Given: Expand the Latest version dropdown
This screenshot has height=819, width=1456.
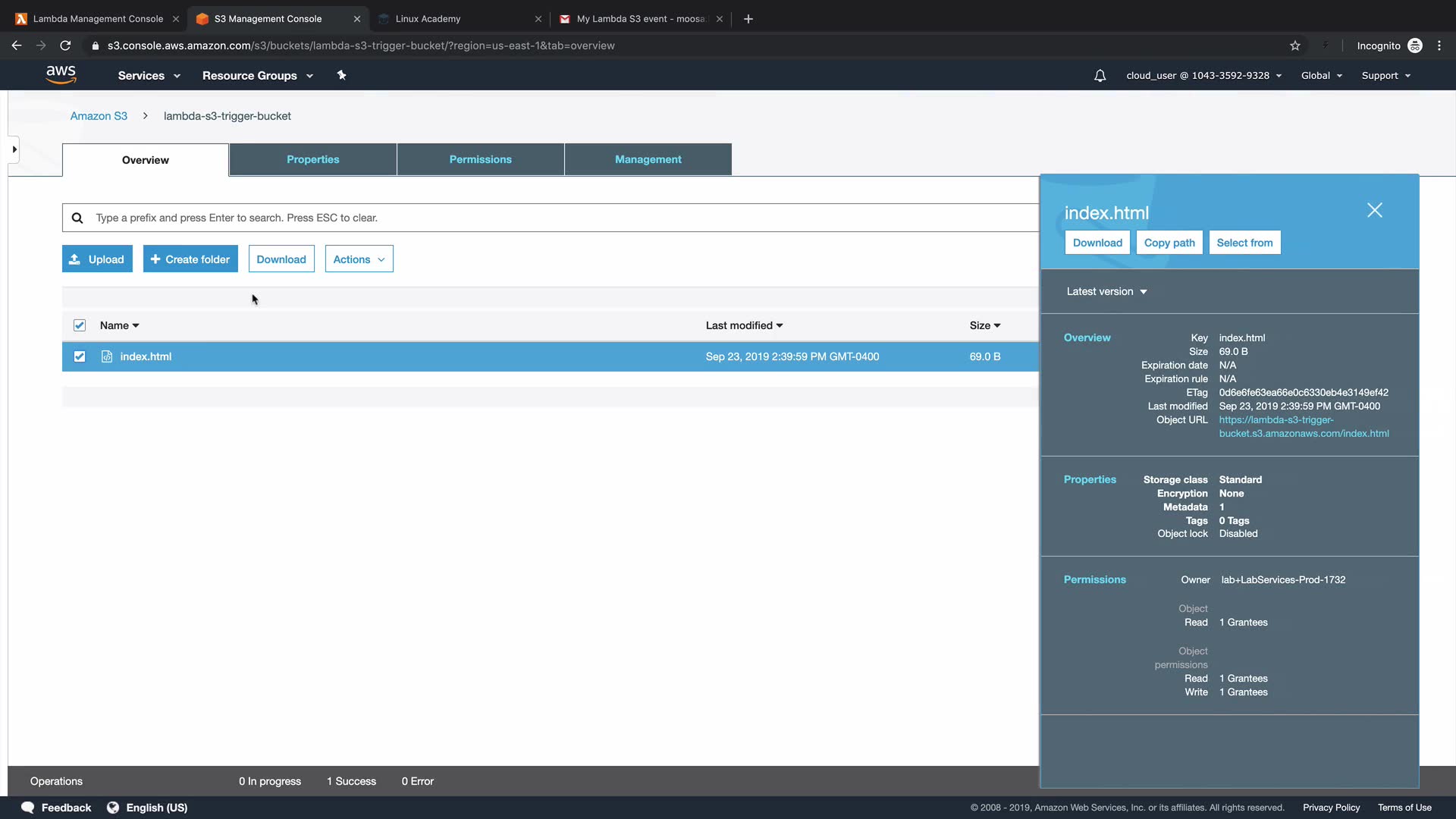Looking at the screenshot, I should [1106, 291].
